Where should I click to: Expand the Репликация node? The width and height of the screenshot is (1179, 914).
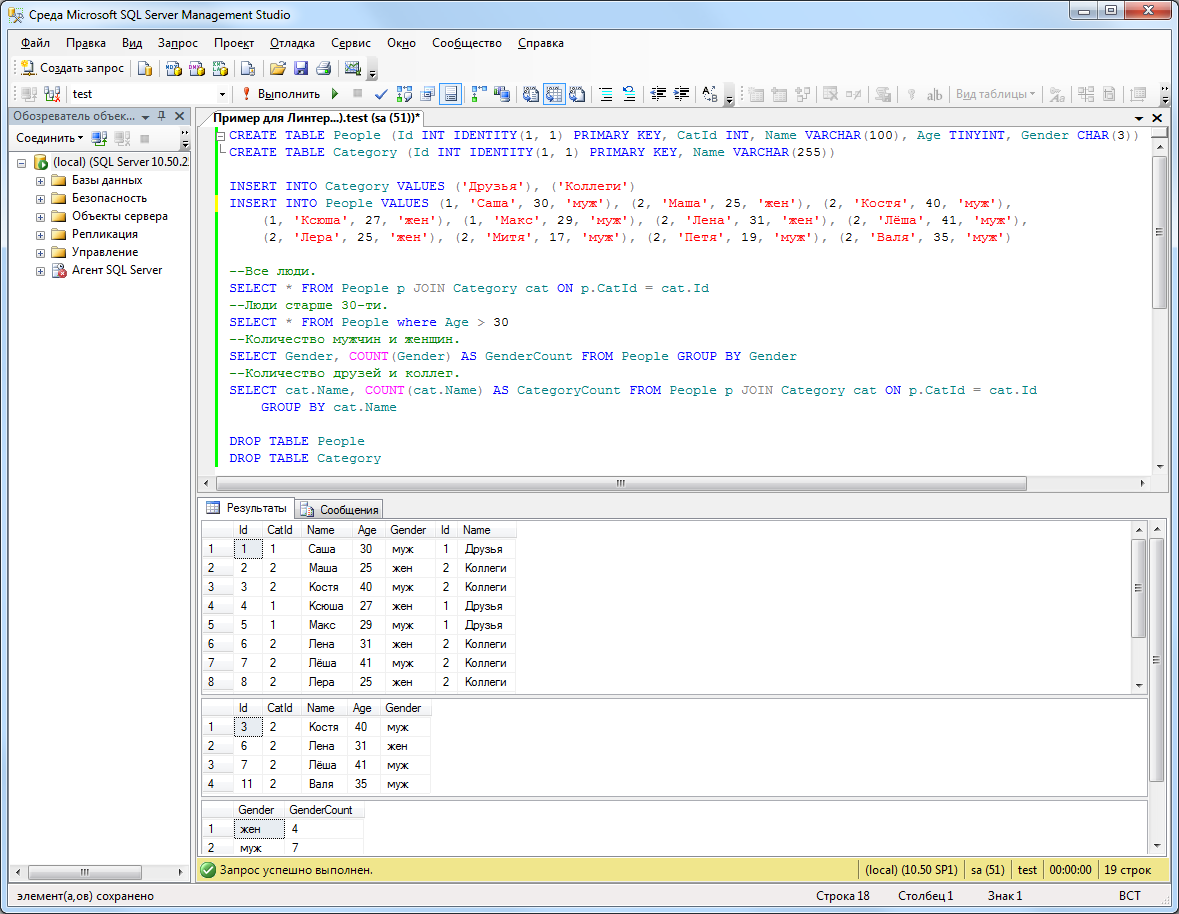[x=41, y=235]
